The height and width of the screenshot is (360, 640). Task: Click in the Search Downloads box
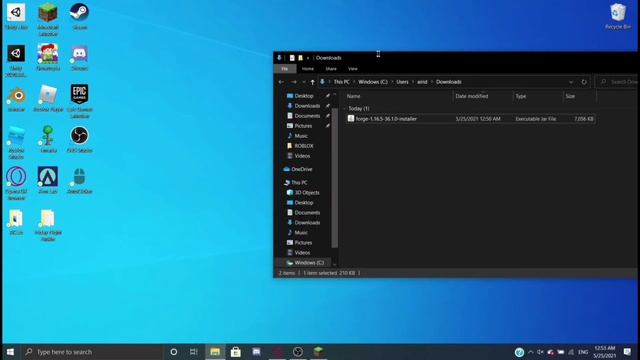[x=617, y=82]
